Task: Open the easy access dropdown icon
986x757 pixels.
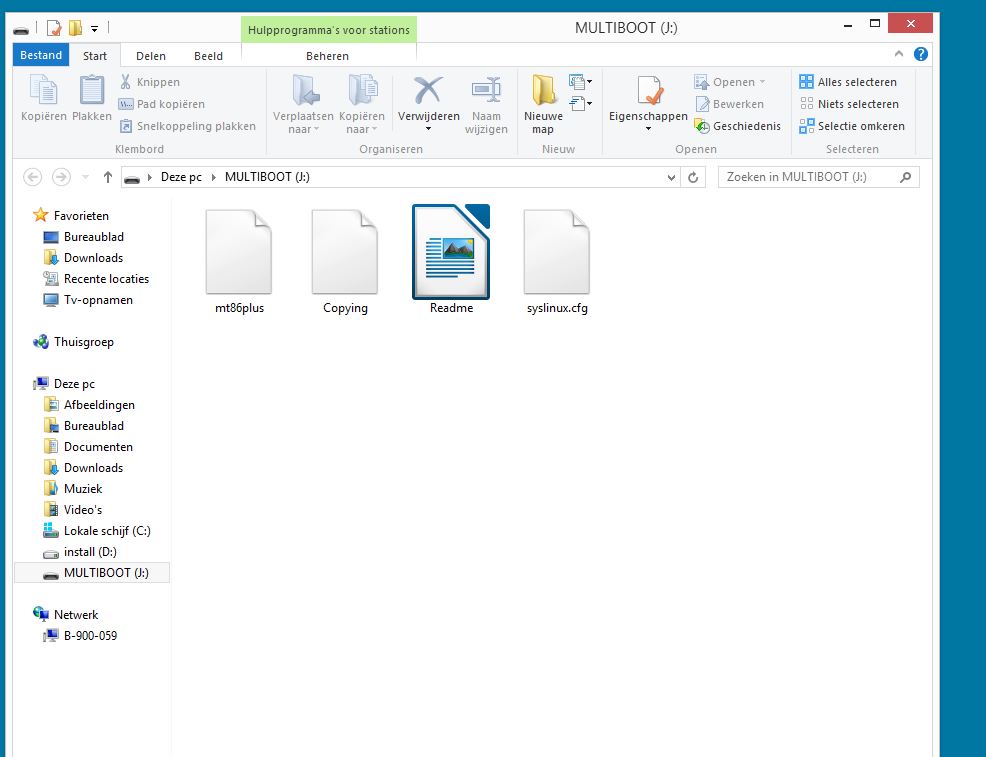Action: (x=580, y=104)
